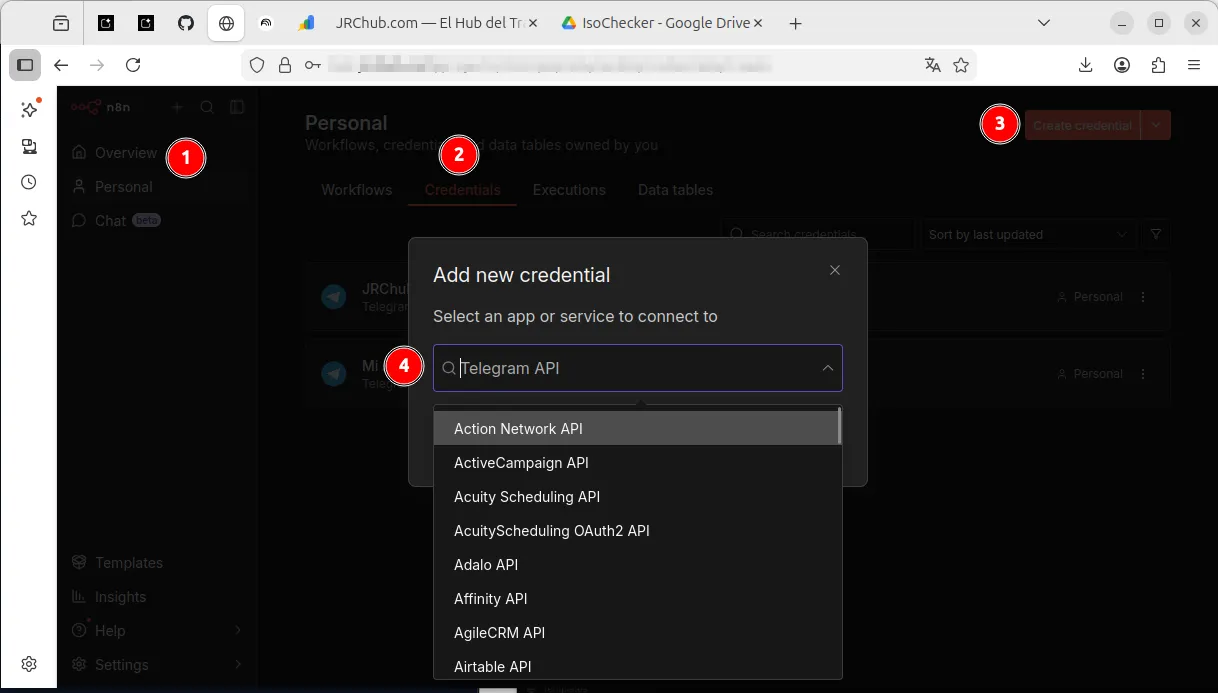Image resolution: width=1218 pixels, height=693 pixels.
Task: Click the credential dropdown list scrollbar
Action: click(839, 426)
